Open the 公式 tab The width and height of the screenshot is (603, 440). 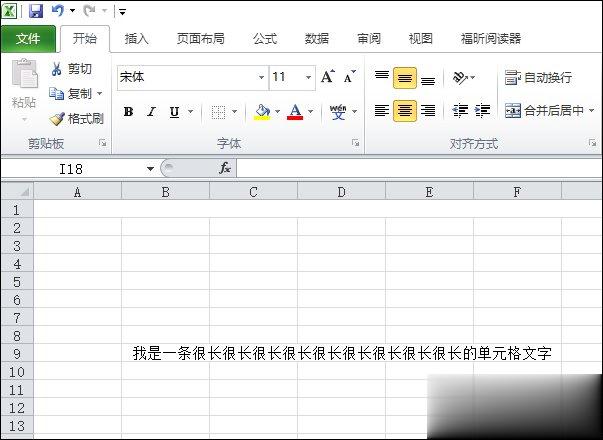point(265,38)
